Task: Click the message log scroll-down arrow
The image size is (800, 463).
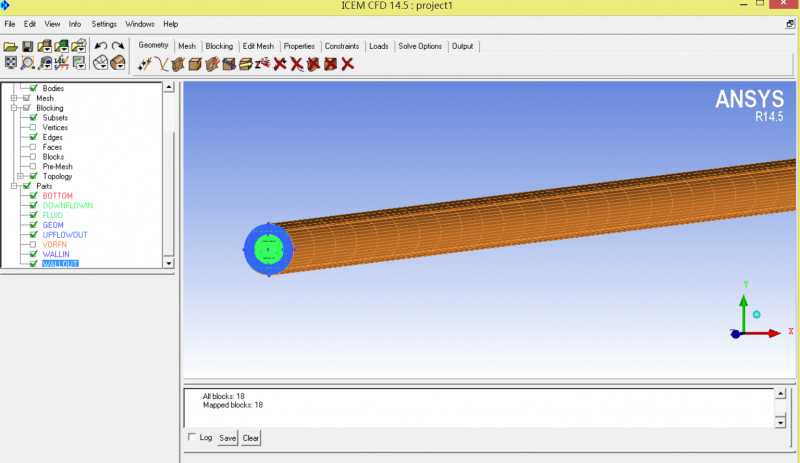Action: [780, 423]
